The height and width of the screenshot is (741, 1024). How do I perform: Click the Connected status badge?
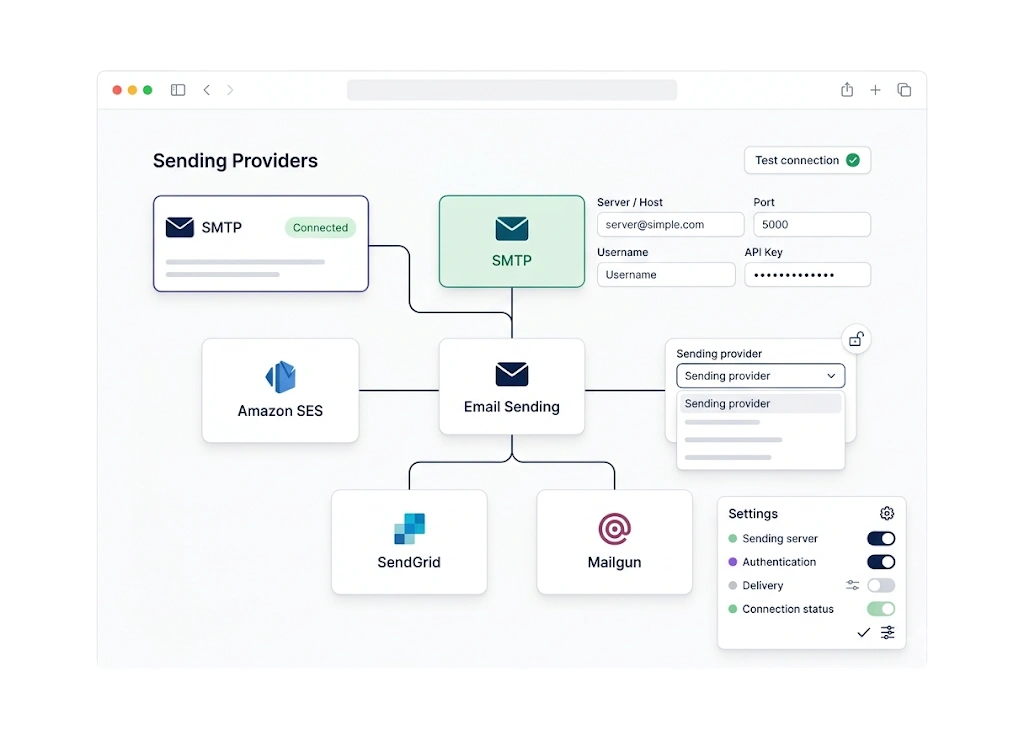(x=320, y=227)
